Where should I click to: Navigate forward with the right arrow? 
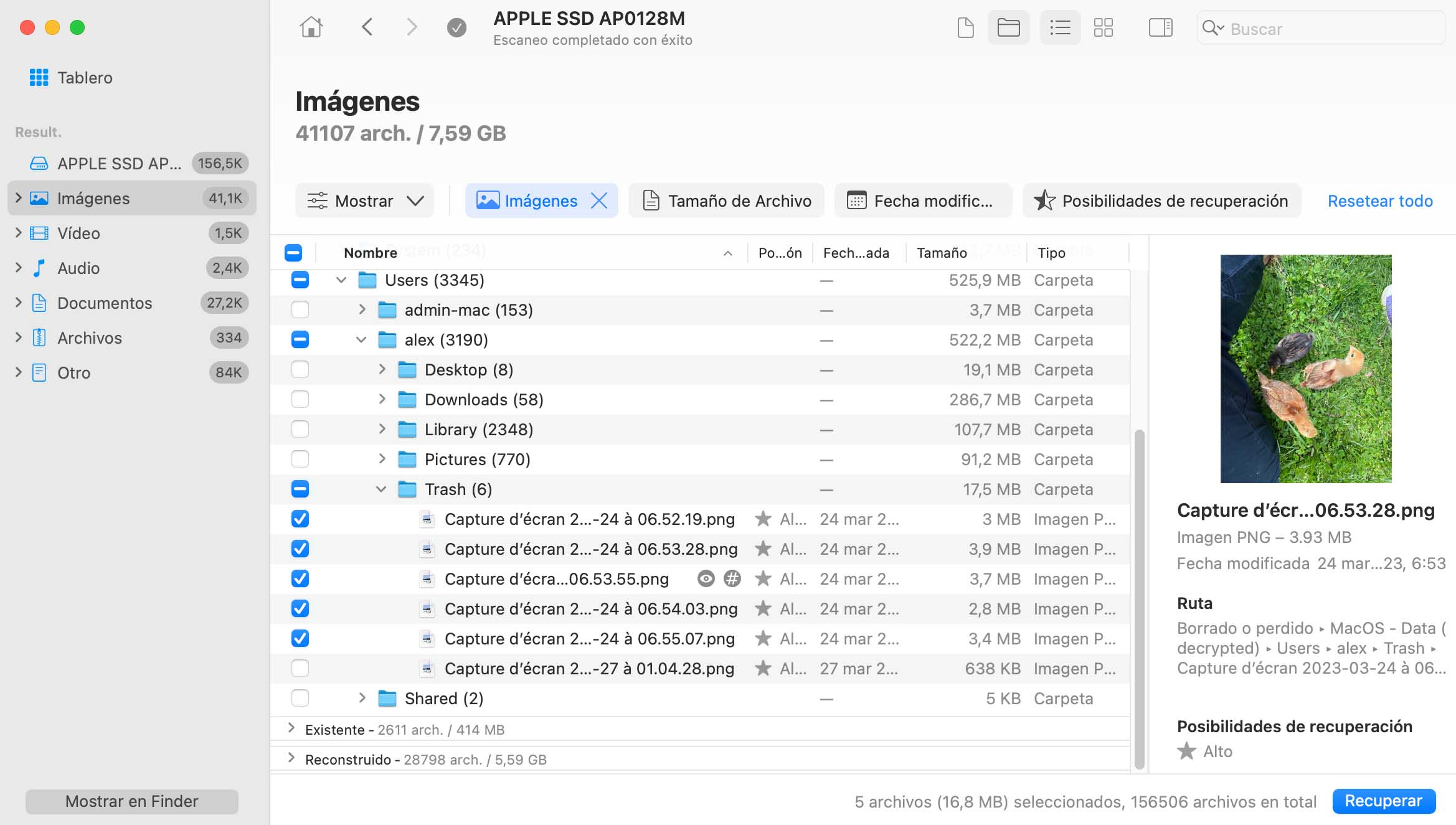(411, 27)
